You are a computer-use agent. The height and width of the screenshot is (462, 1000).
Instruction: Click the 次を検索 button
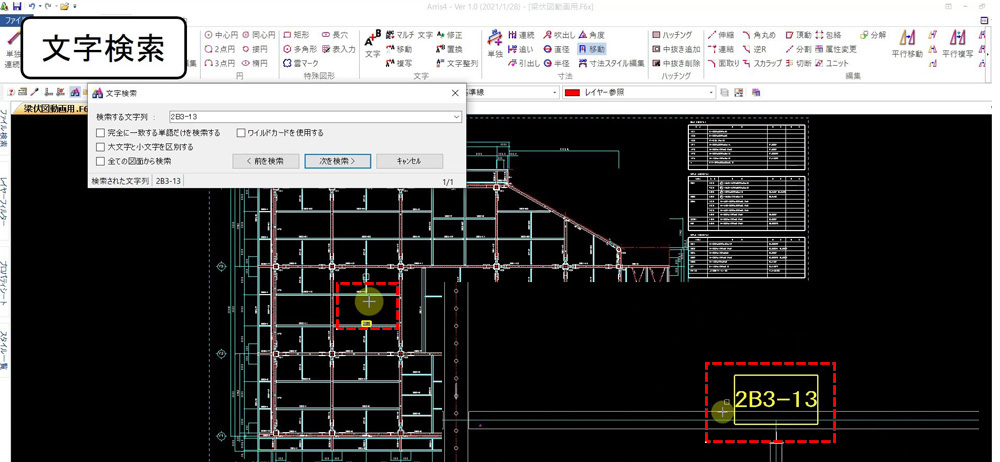click(x=337, y=161)
